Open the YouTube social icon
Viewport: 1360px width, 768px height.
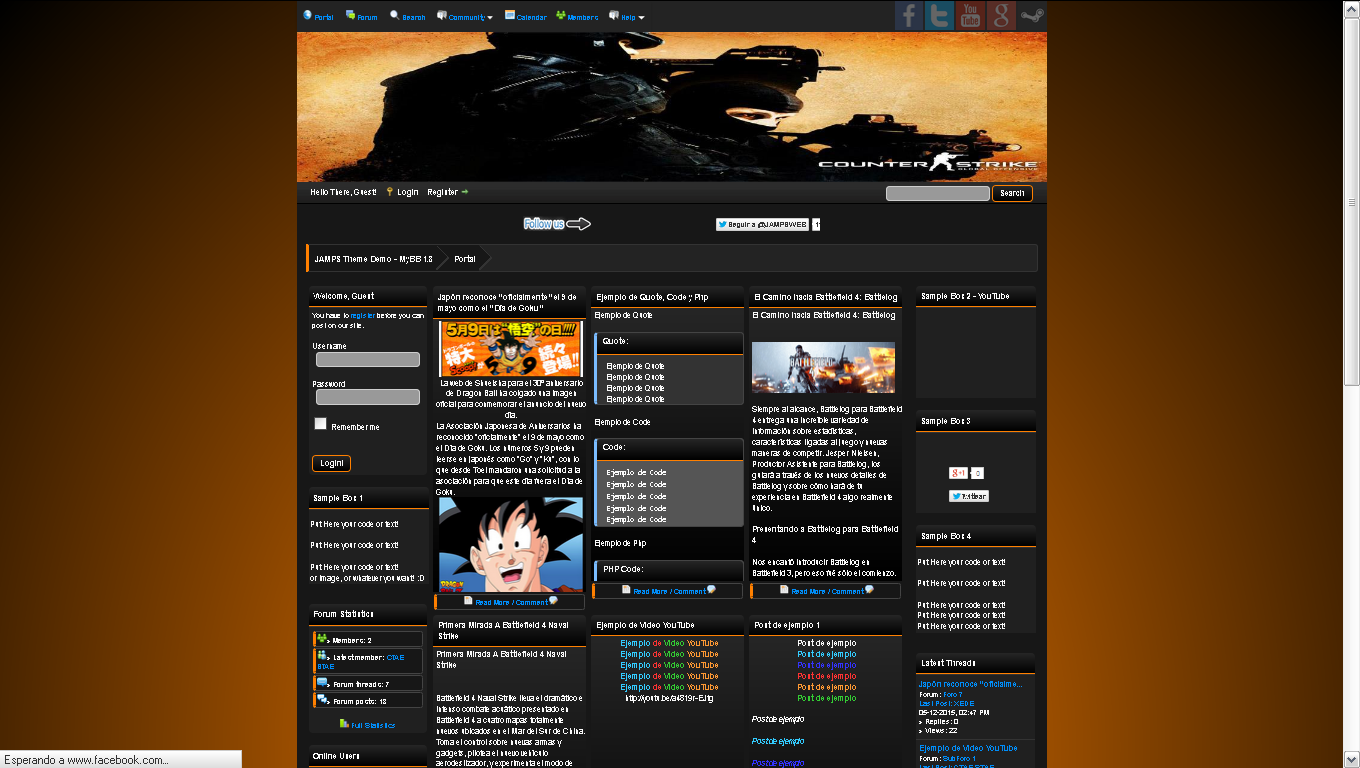pyautogui.click(x=970, y=16)
